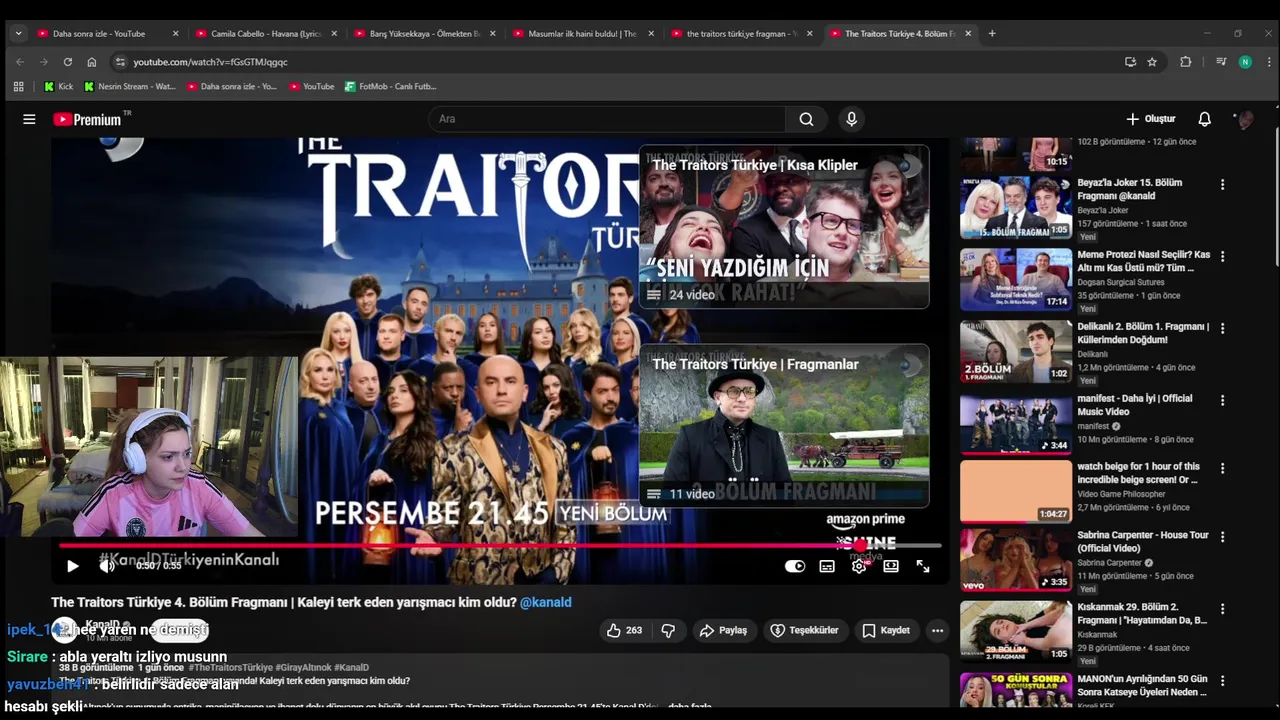Open the media control icon in toolbar
This screenshot has height=720, width=1280.
(1221, 62)
